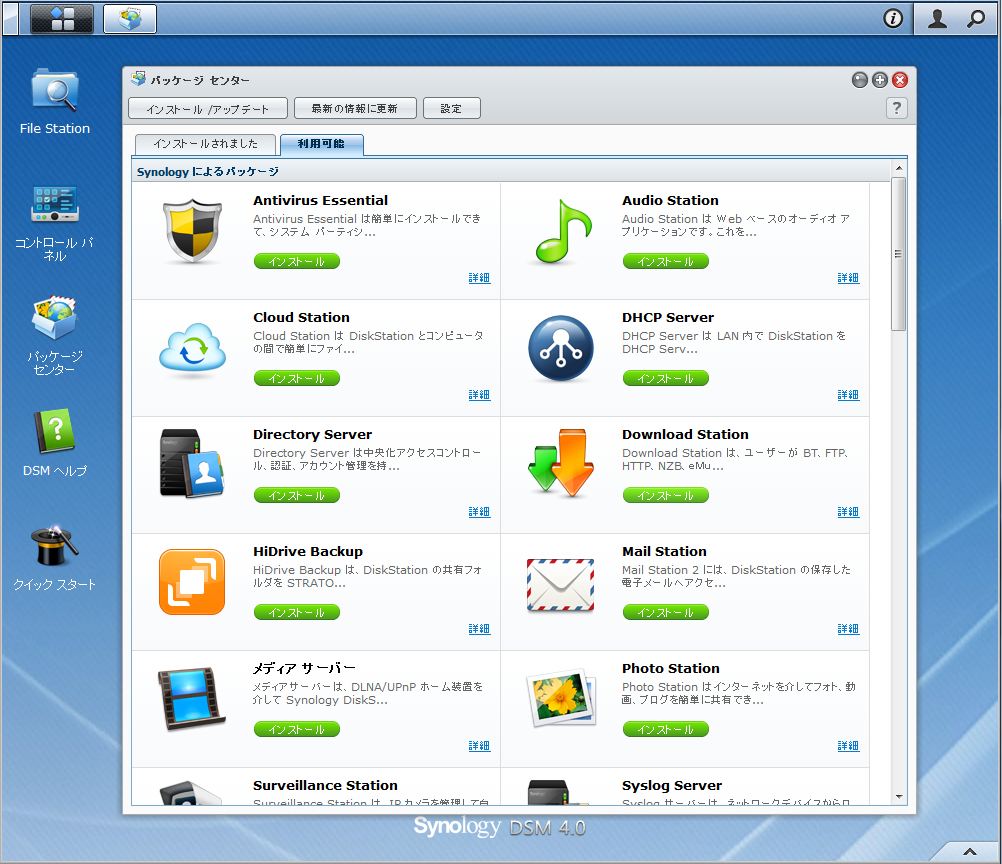Select Package Center taskbar icon
The height and width of the screenshot is (864, 1002).
pos(130,19)
